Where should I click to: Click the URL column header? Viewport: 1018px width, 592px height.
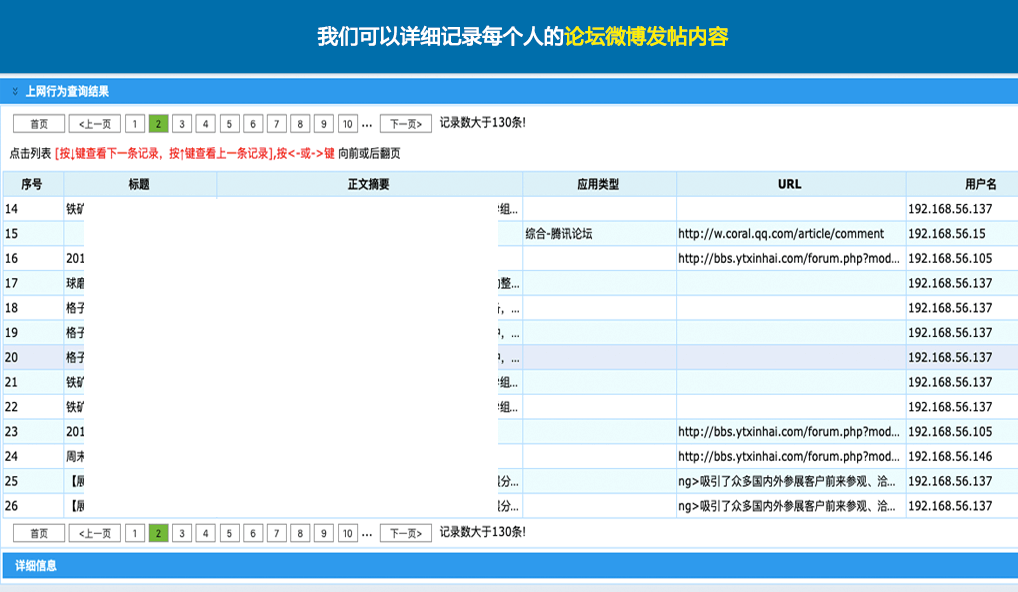pyautogui.click(x=790, y=184)
